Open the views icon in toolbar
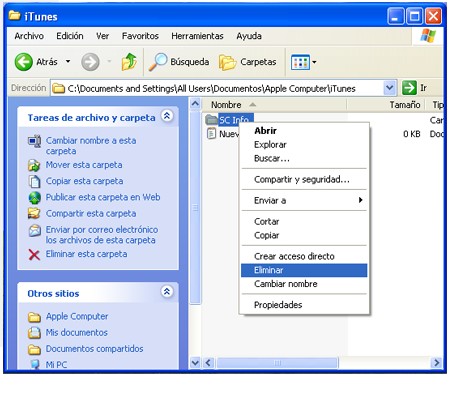 click(300, 62)
